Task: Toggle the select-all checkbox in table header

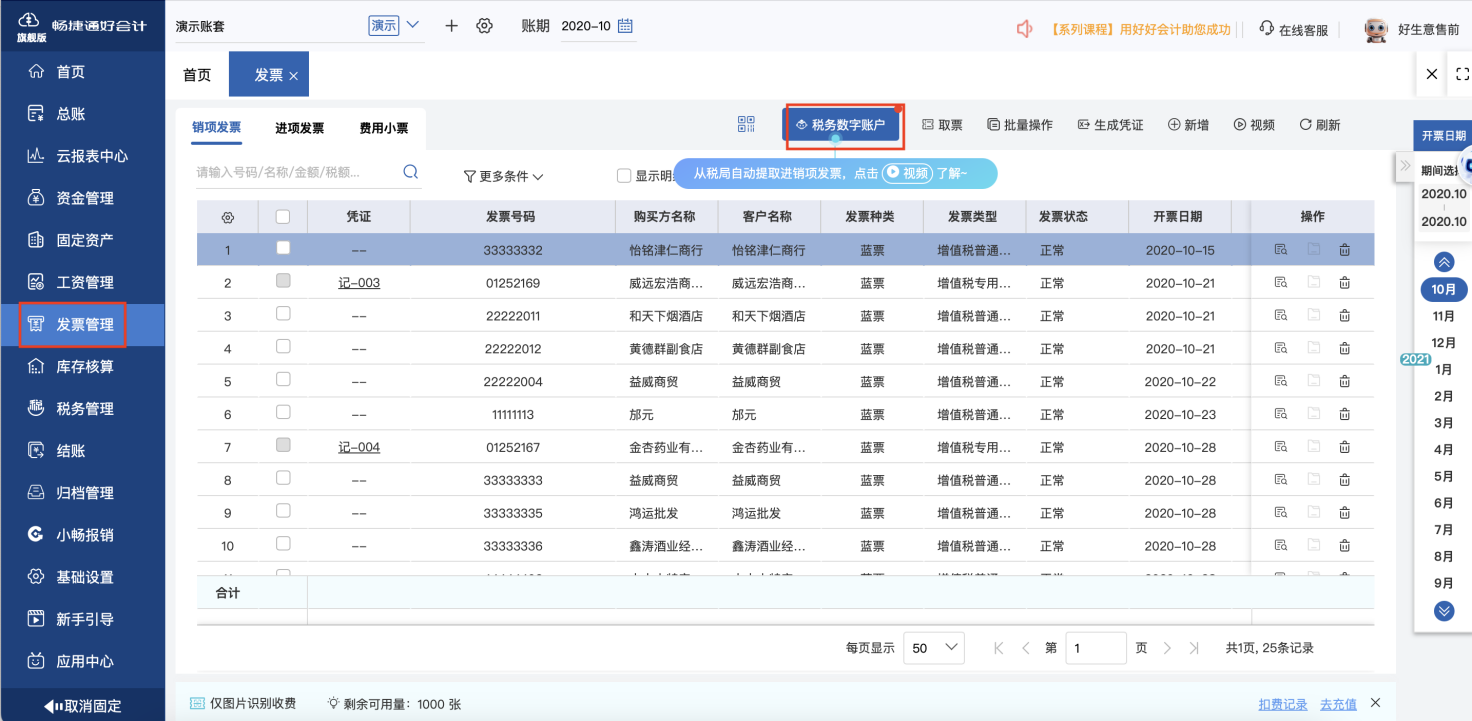Action: point(283,216)
